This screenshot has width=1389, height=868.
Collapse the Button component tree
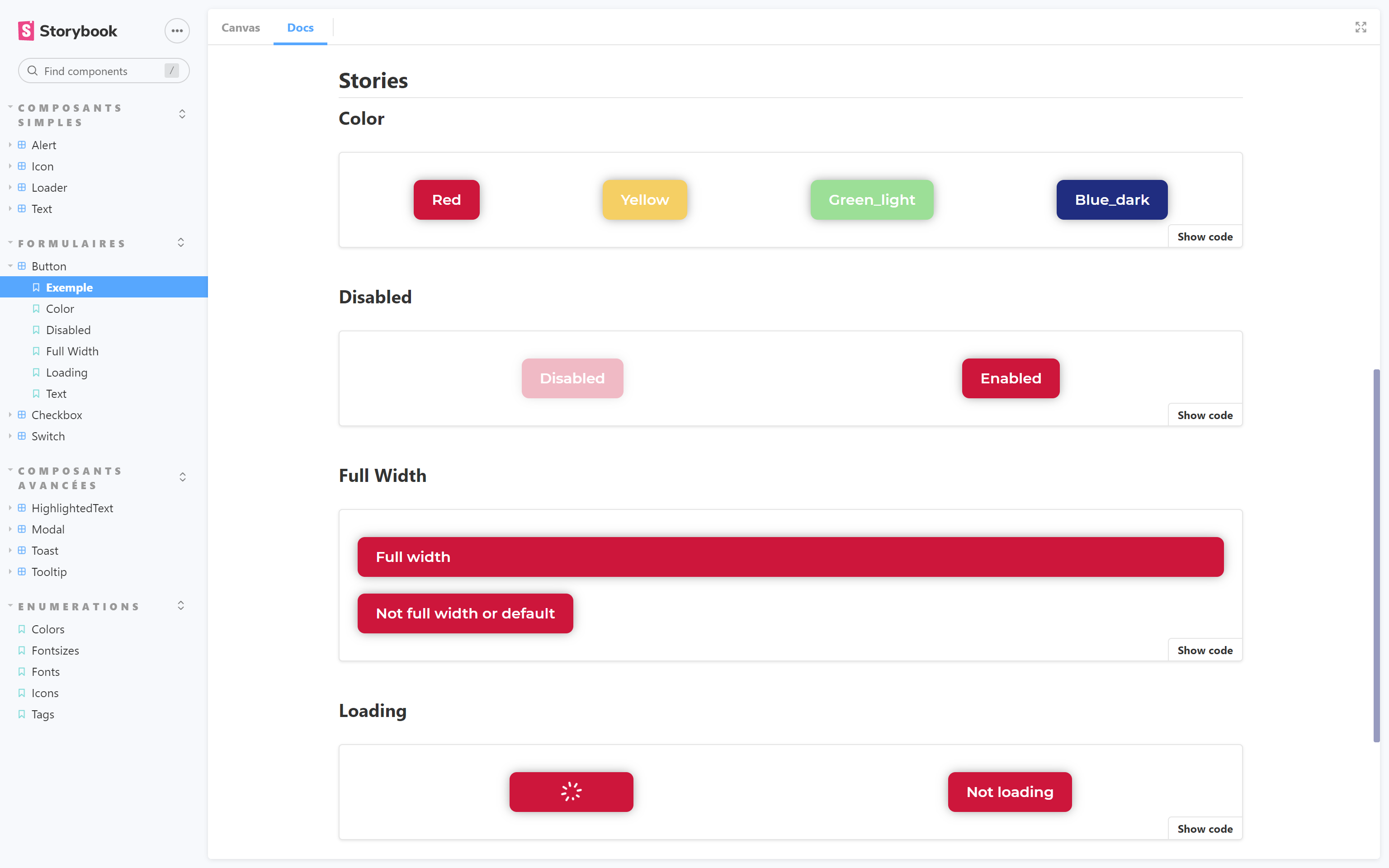point(10,266)
